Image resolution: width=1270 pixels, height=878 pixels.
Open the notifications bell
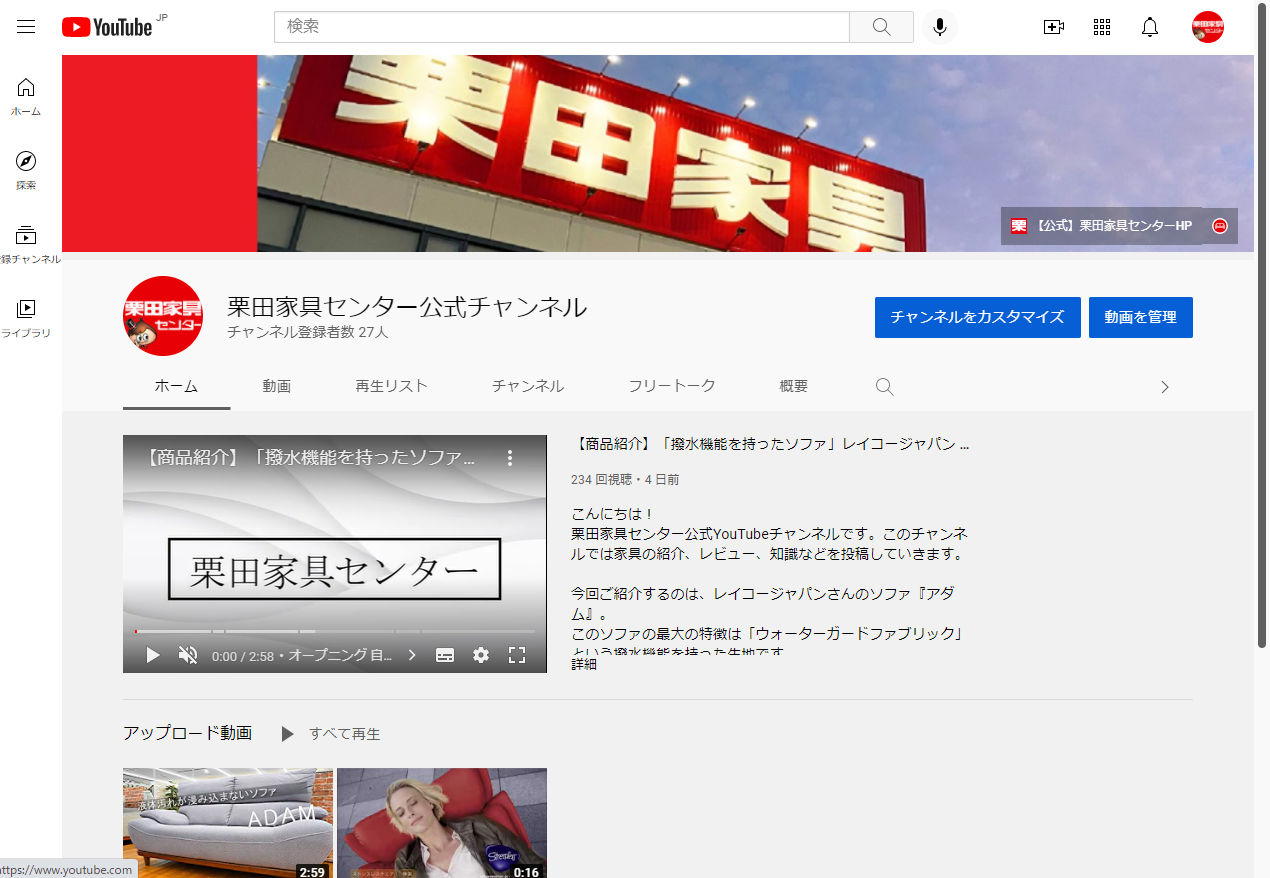1150,27
